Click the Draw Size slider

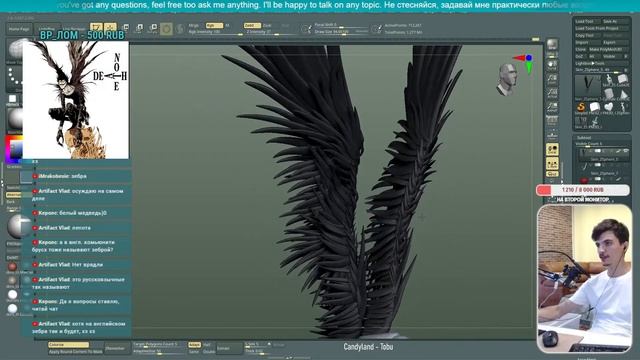[341, 32]
